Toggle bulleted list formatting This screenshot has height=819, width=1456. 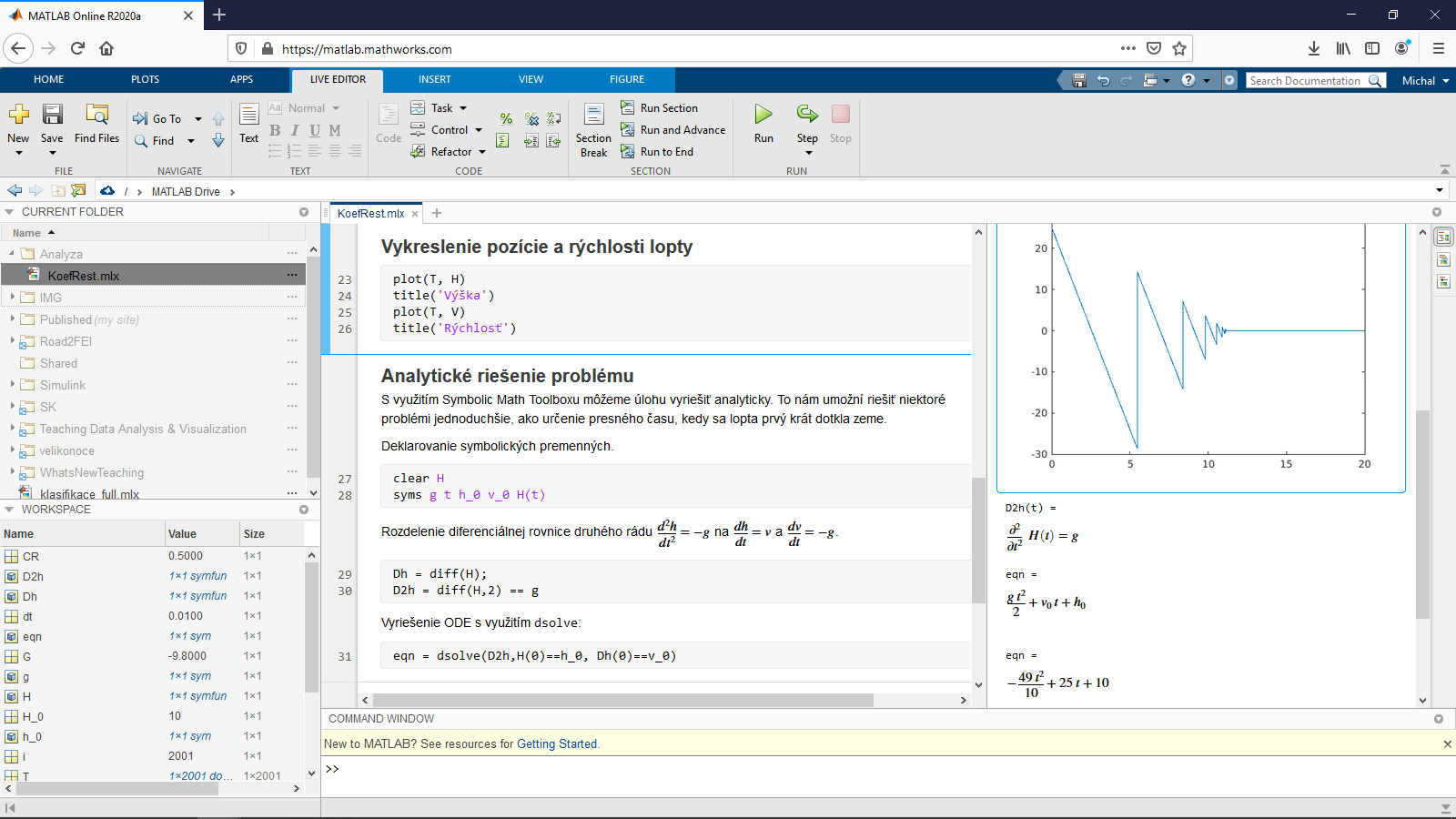click(275, 151)
